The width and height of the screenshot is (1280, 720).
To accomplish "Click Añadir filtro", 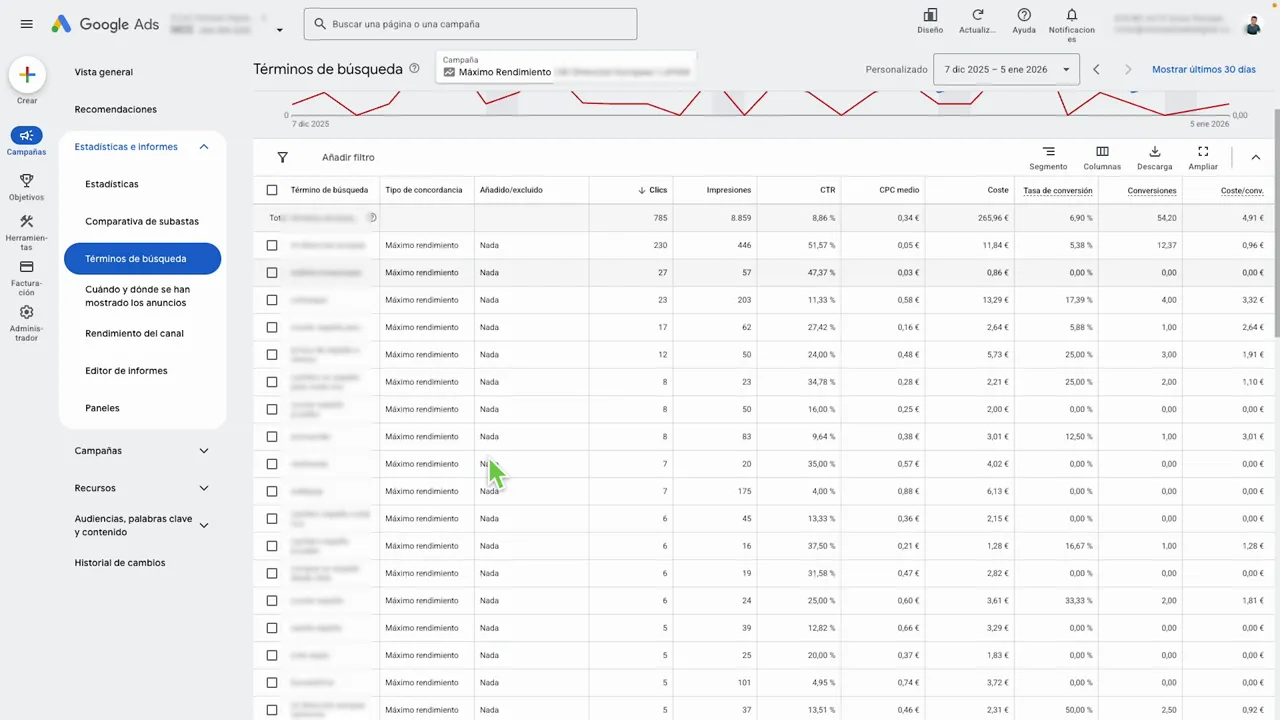I will point(348,157).
